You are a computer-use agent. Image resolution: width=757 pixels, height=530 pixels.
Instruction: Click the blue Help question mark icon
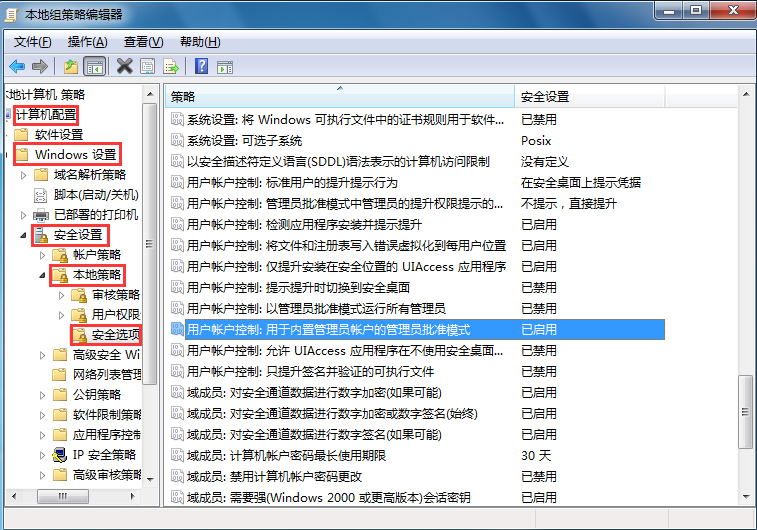pos(201,66)
